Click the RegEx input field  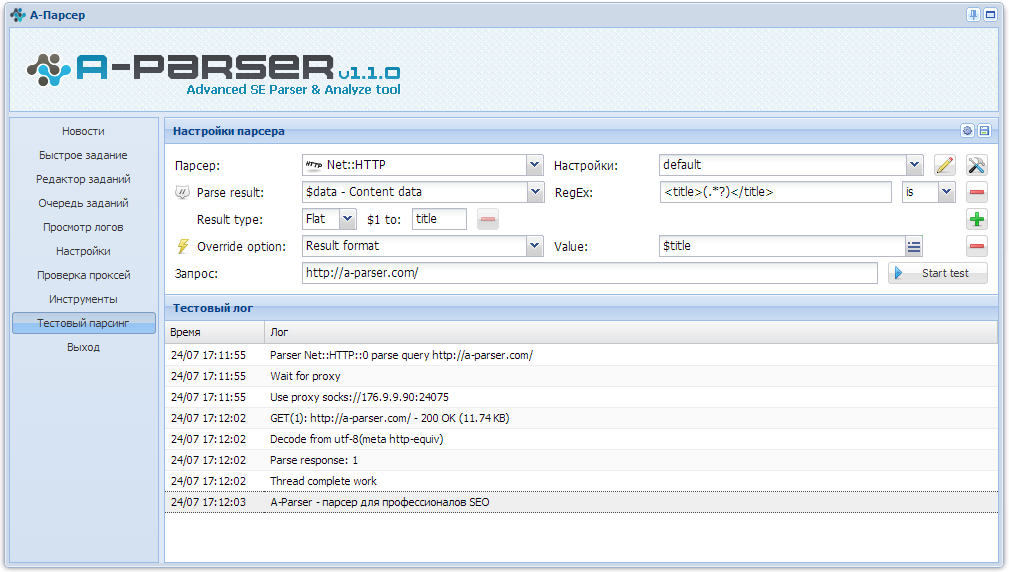coord(775,192)
